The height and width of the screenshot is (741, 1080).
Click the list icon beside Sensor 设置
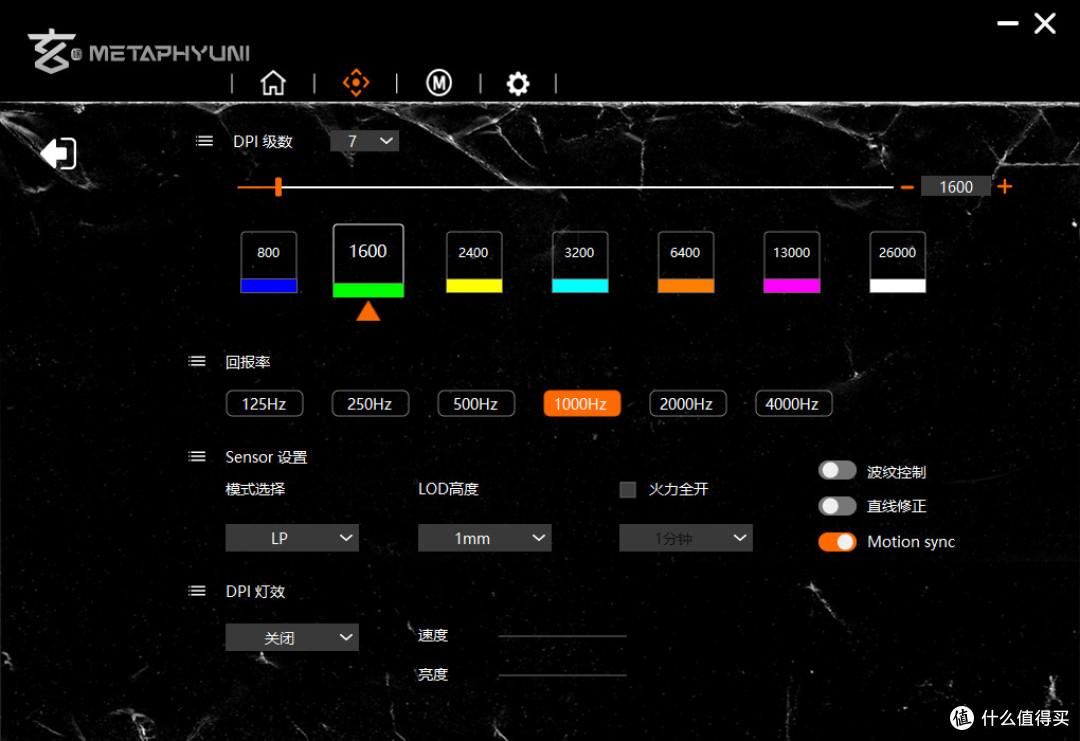coord(197,457)
